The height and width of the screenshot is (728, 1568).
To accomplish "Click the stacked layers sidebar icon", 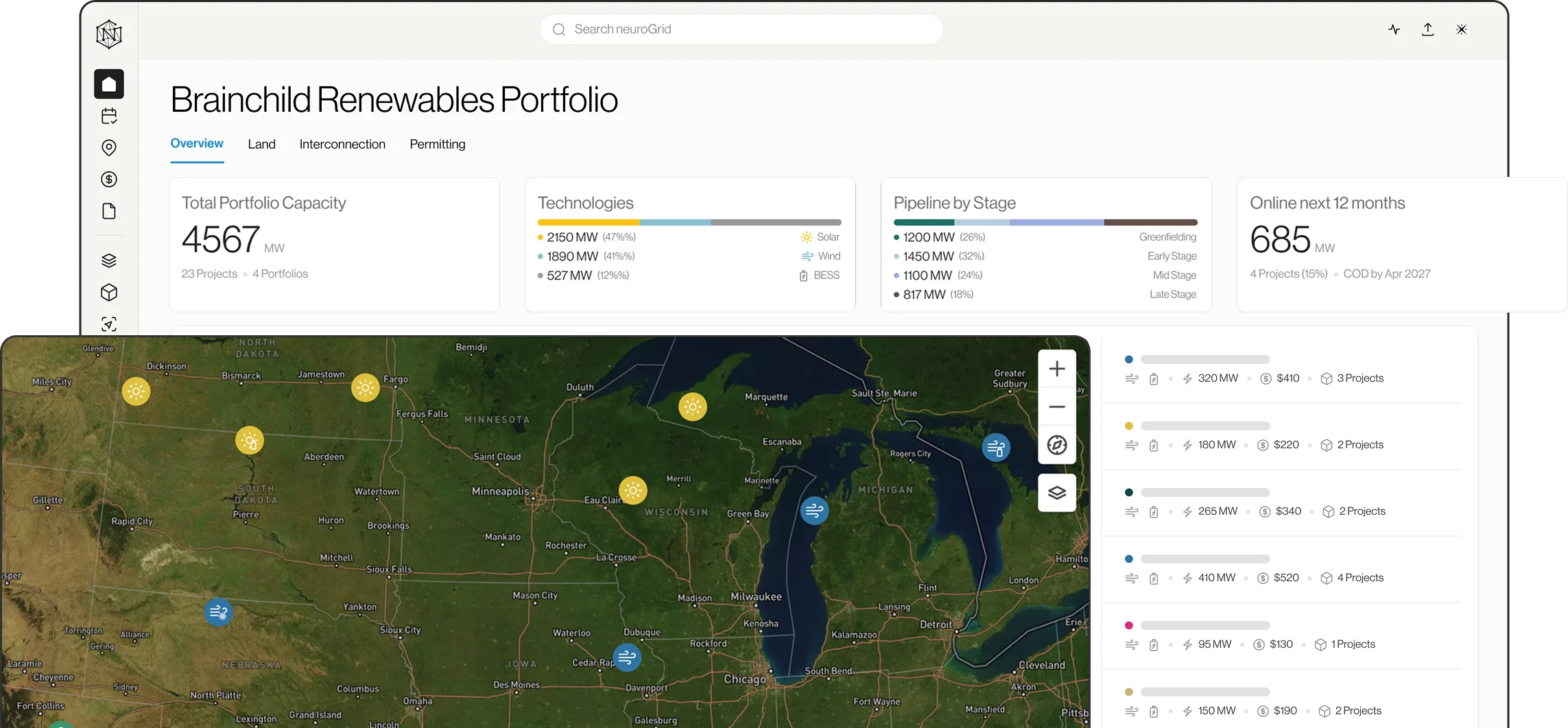I will click(109, 260).
